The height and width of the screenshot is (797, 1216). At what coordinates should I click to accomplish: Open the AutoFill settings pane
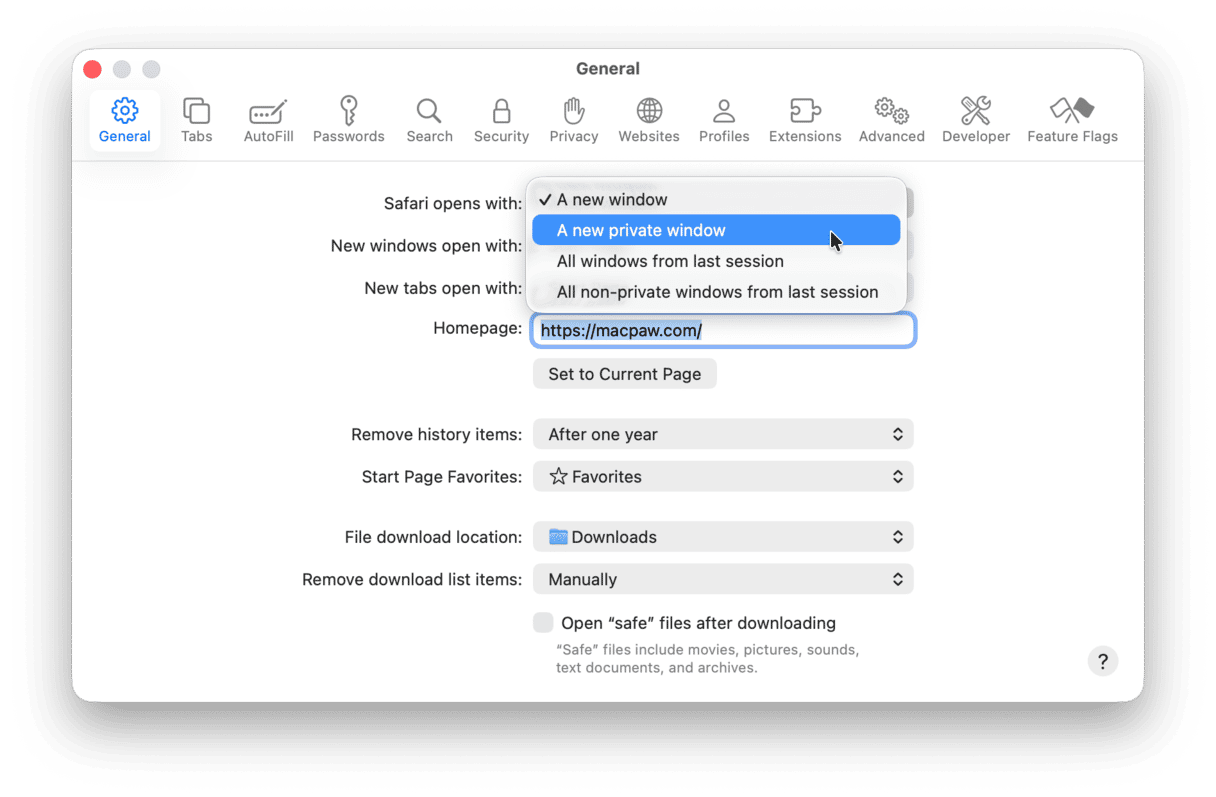(x=268, y=120)
